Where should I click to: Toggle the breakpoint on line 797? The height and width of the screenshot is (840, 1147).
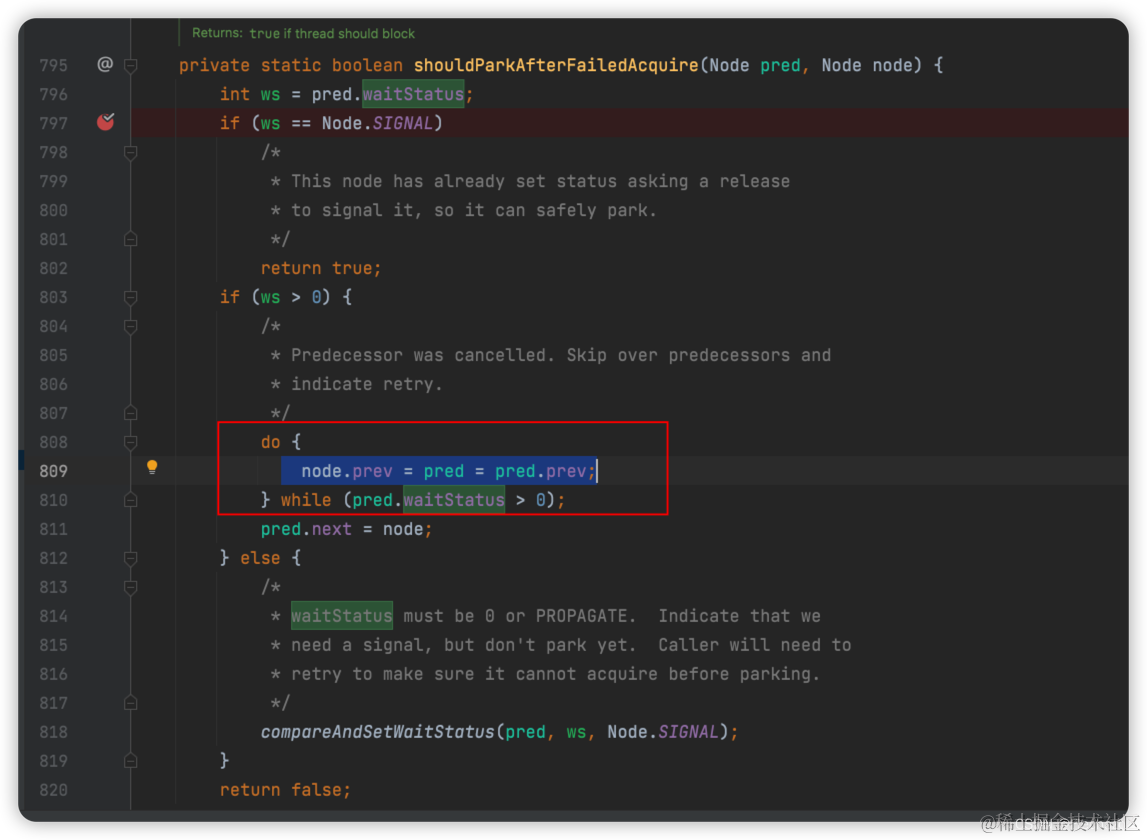click(x=105, y=122)
